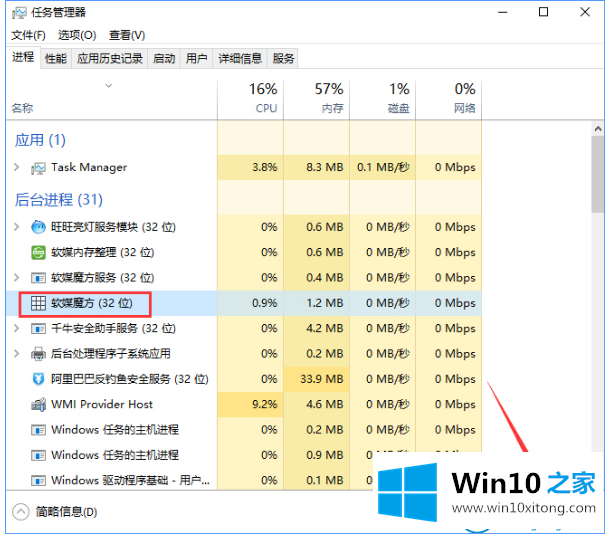
Task: Switch to the 服务 tab
Action: [283, 59]
